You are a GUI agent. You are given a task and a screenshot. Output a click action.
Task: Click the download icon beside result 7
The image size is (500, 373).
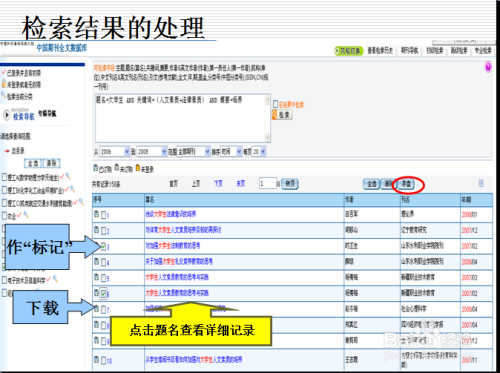(x=96, y=309)
